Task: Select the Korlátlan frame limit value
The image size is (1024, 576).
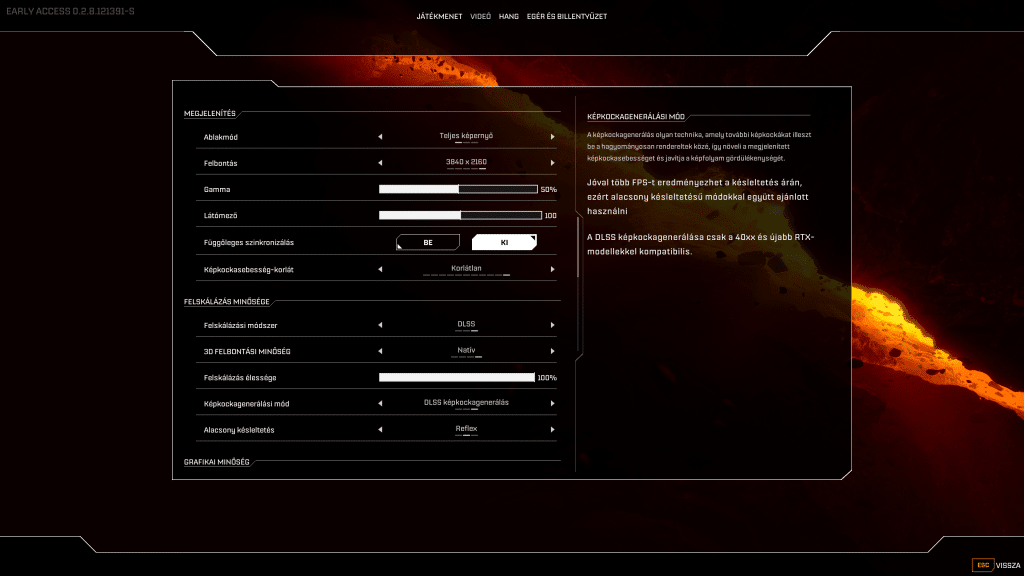Action: click(466, 268)
